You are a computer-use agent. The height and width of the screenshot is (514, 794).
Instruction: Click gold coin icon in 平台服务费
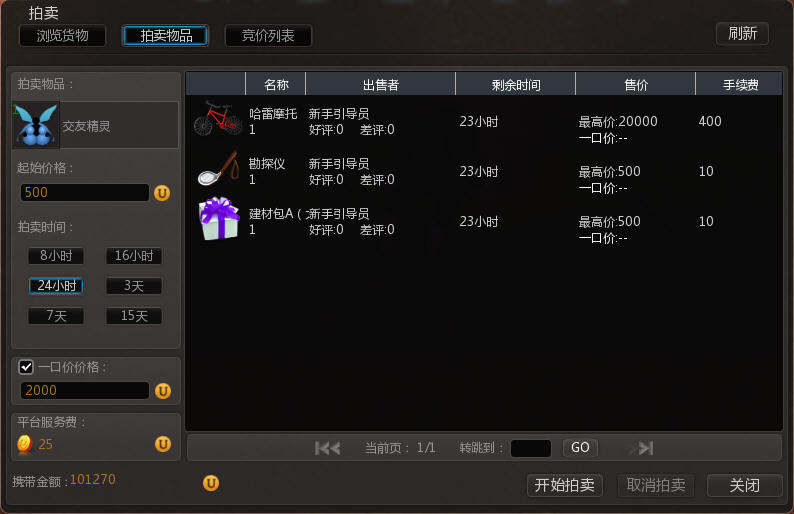pos(24,444)
